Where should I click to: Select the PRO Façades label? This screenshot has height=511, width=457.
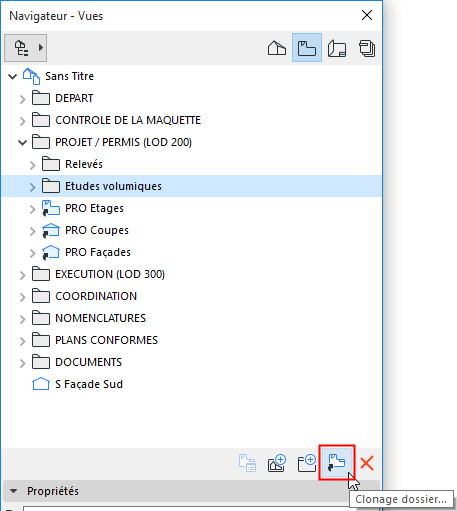[x=98, y=252]
